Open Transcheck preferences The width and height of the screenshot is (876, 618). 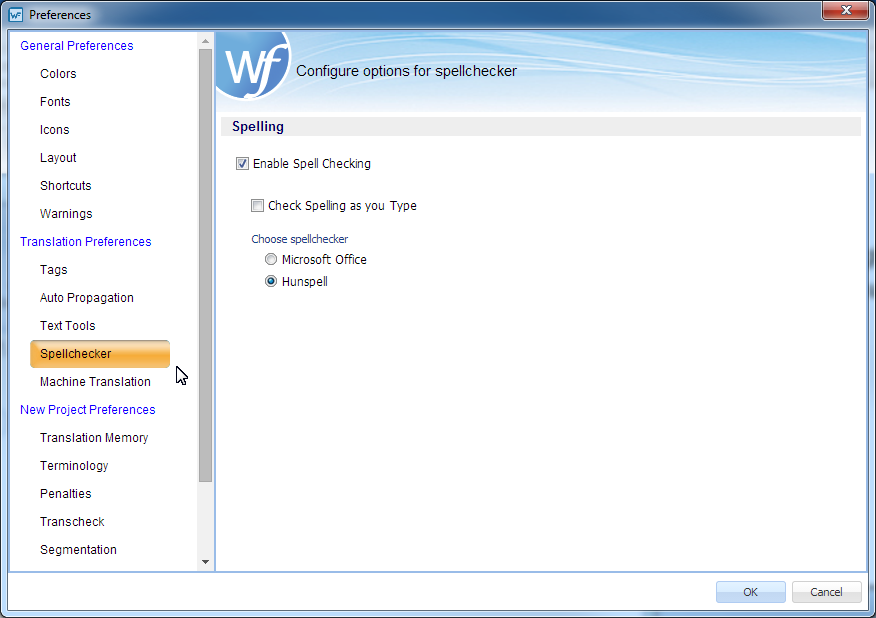[72, 521]
